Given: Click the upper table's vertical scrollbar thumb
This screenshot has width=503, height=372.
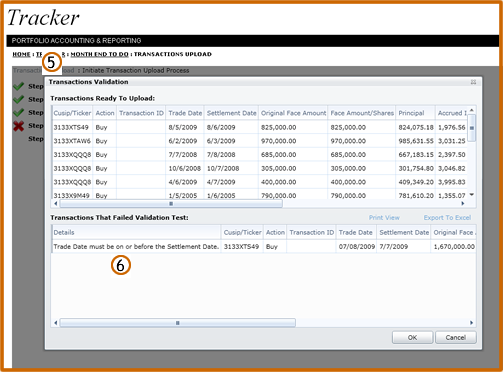Looking at the screenshot, I should point(471,128).
